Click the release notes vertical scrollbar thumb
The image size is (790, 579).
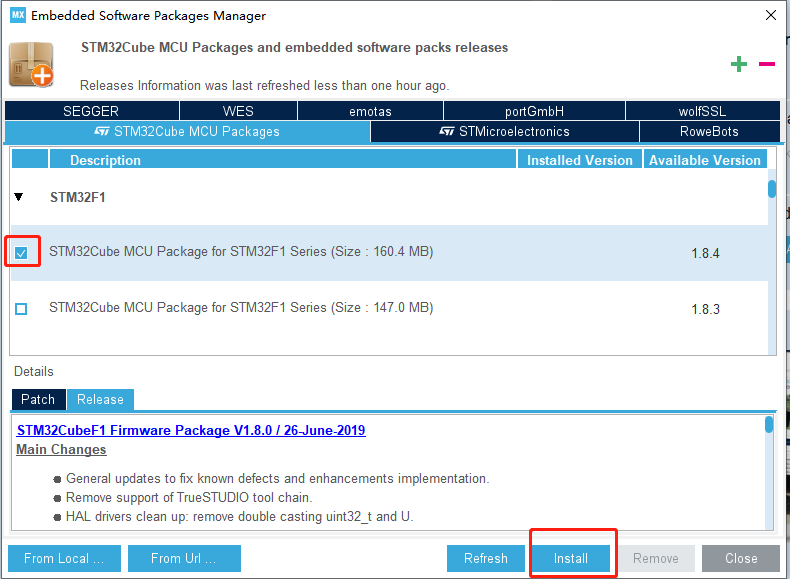(x=769, y=424)
